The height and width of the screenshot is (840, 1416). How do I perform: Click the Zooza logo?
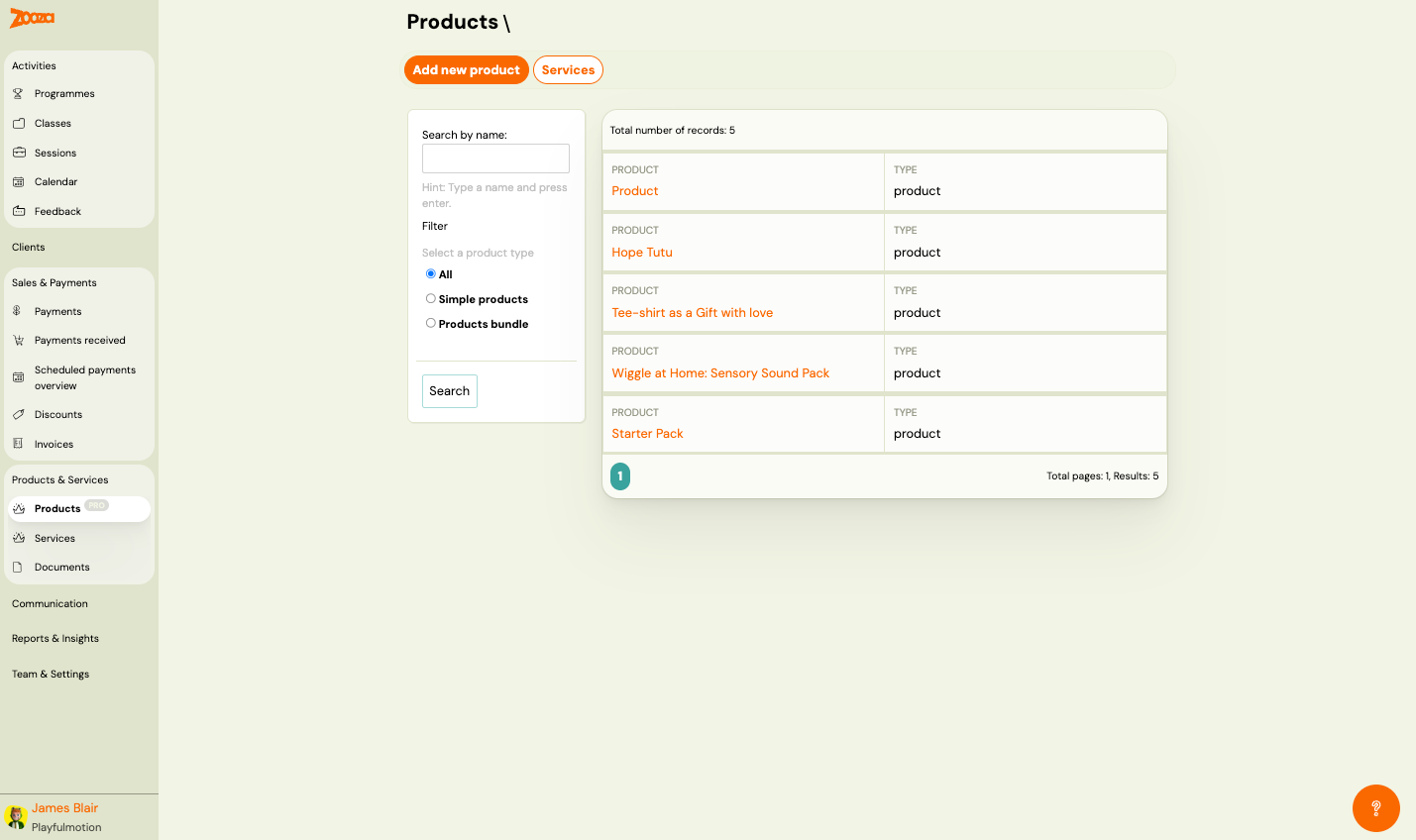(x=31, y=17)
